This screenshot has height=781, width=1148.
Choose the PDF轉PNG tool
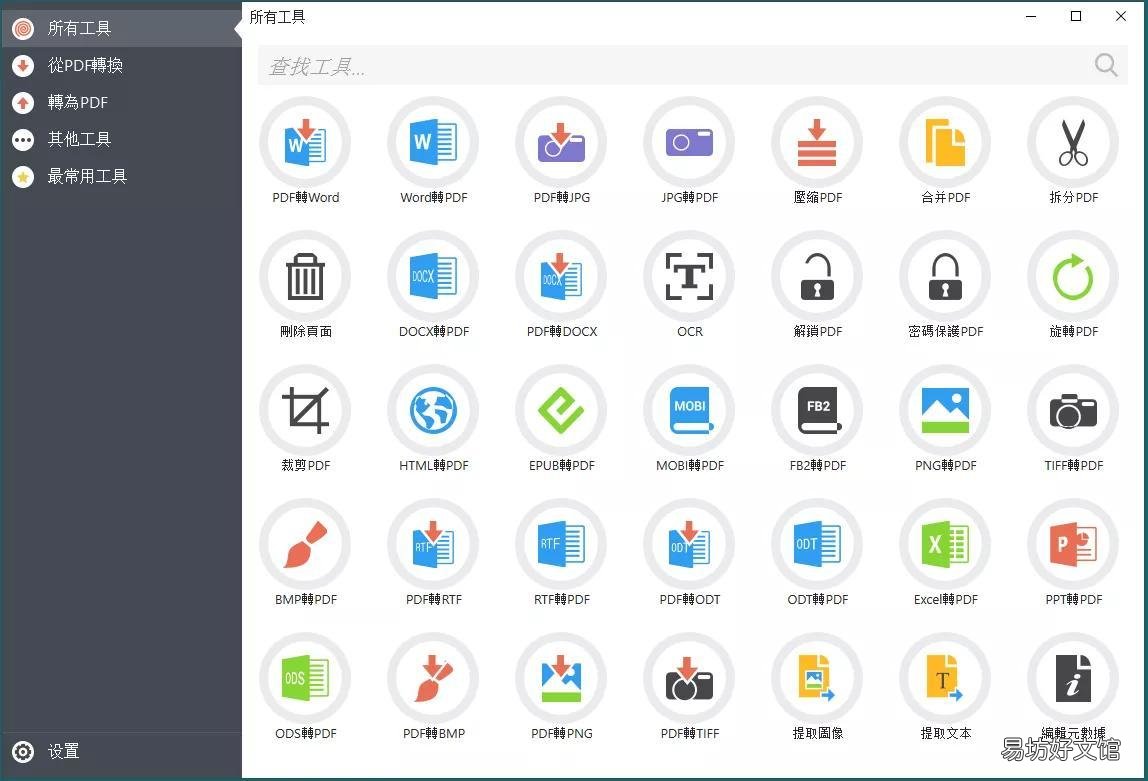(562, 679)
